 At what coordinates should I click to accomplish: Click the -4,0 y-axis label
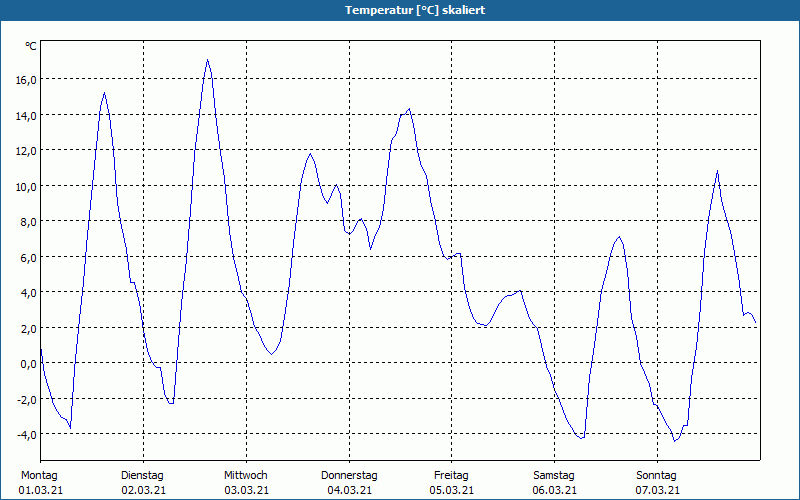28,435
